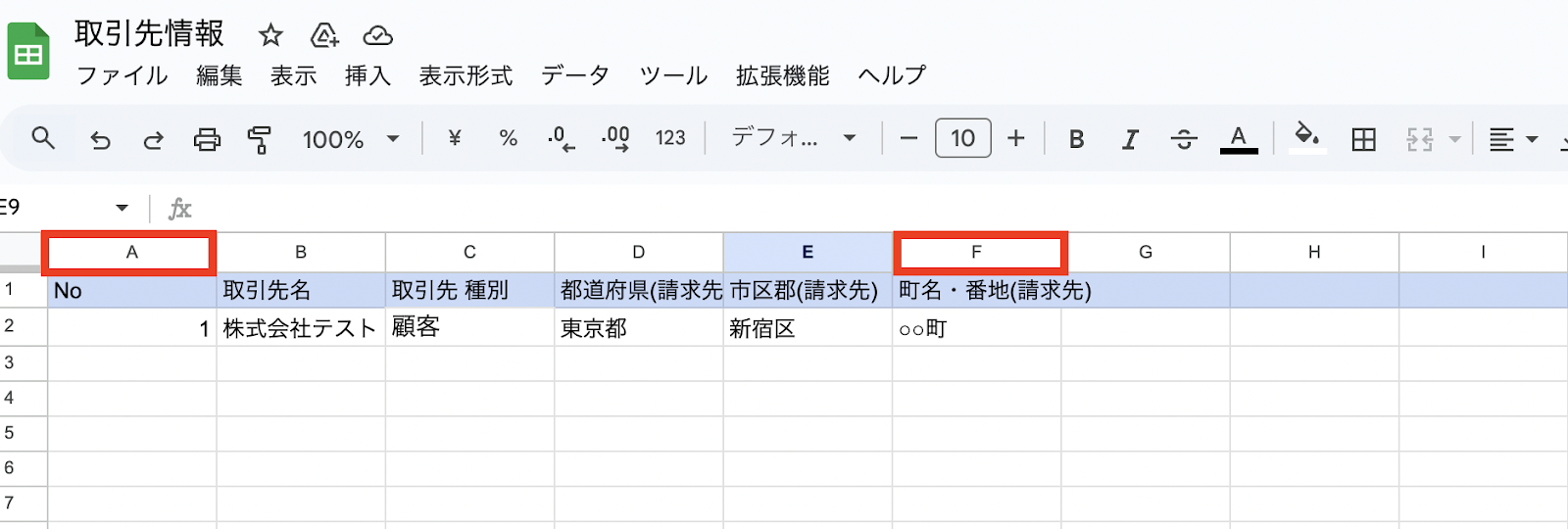Viewport: 1568px width, 529px height.
Task: Increase font size with plus button
Action: pyautogui.click(x=1016, y=138)
